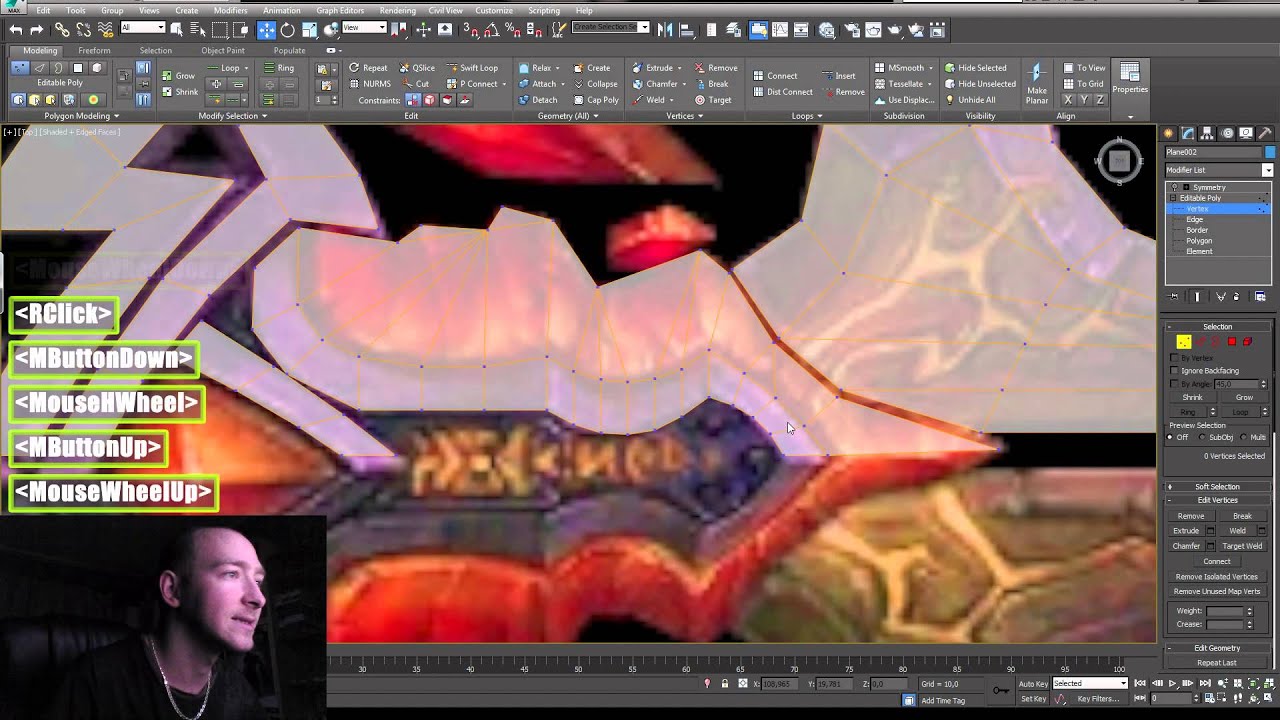Expand the Polygon Modeling panel dropdown
1280x720 pixels.
point(81,116)
